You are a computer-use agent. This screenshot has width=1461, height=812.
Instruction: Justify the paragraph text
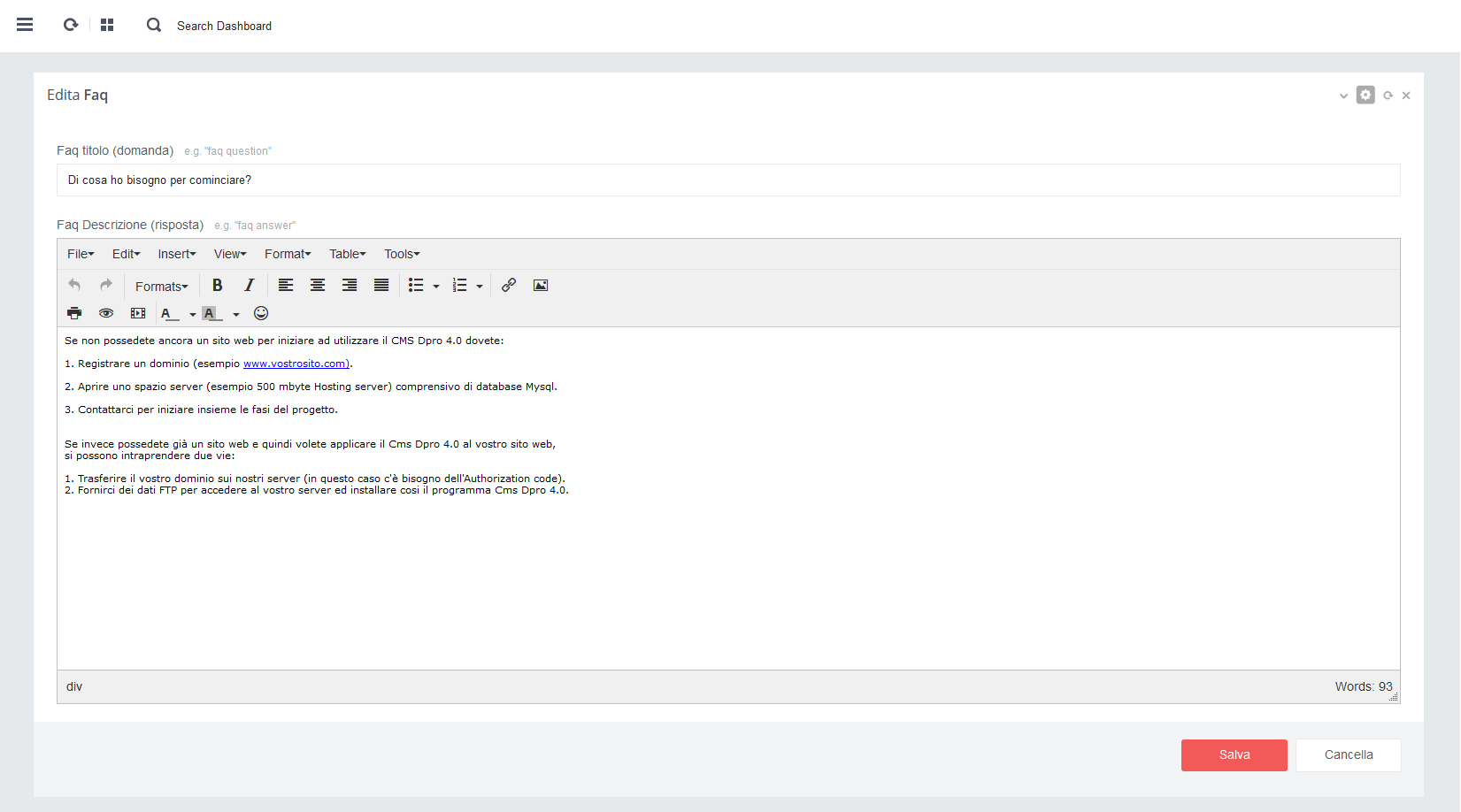[x=381, y=285]
